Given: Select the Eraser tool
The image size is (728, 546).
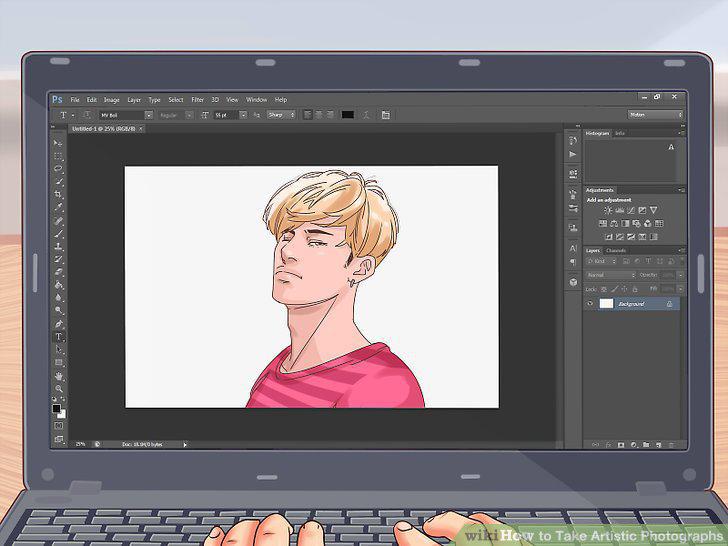Looking at the screenshot, I should (58, 272).
